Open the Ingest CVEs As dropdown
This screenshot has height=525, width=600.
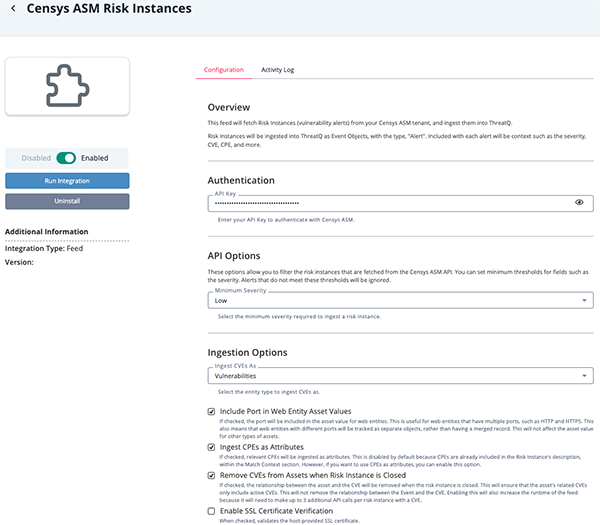click(x=400, y=376)
